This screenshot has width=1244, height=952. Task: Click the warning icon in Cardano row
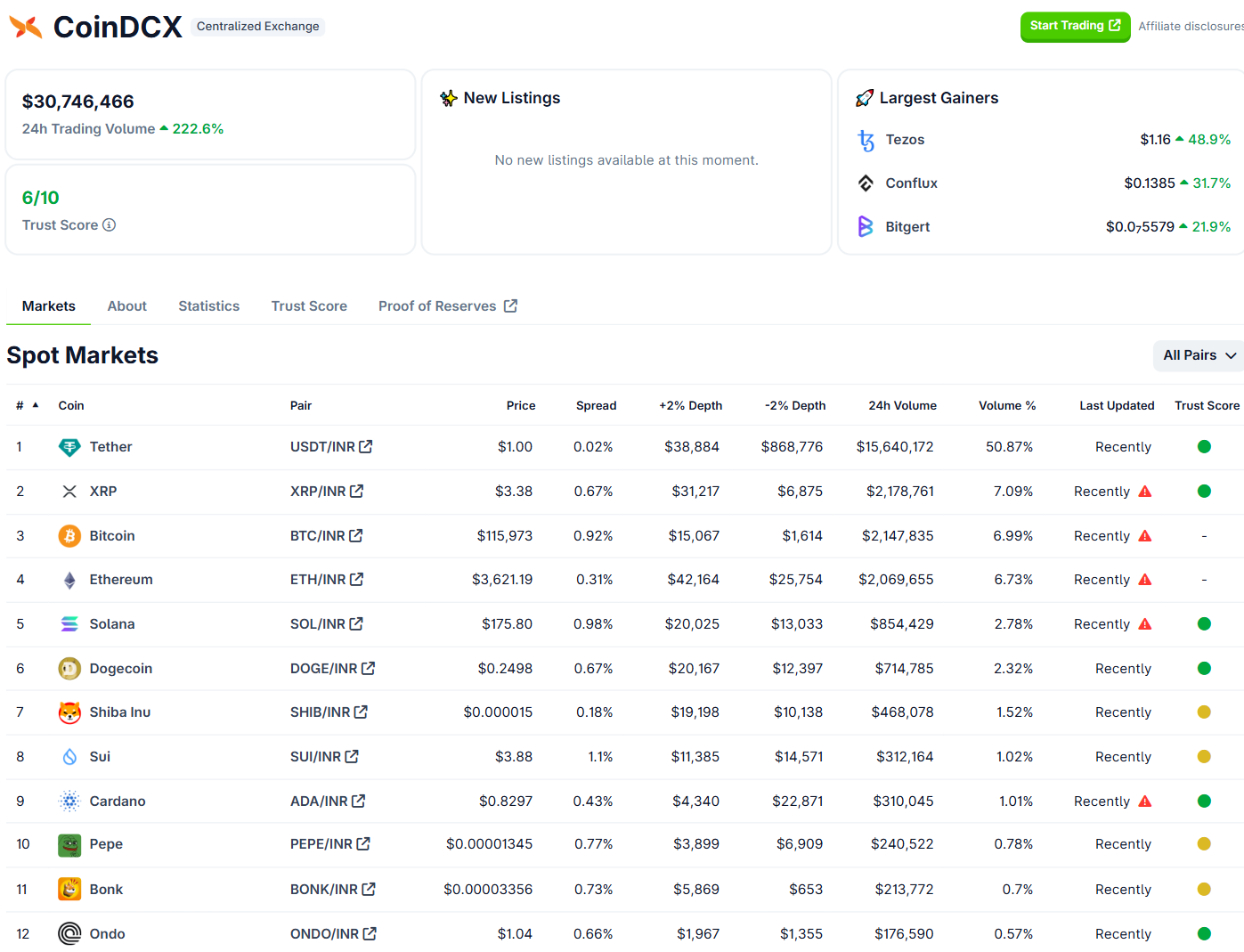click(1145, 801)
